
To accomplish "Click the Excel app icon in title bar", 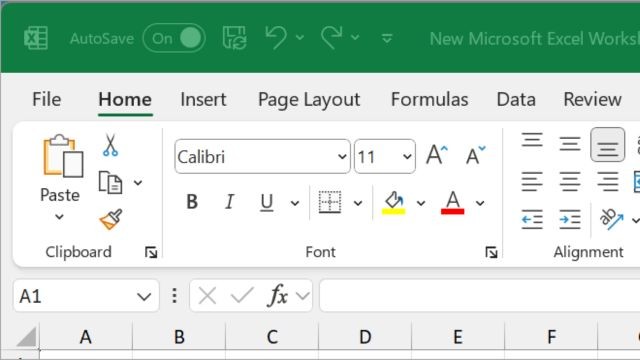I will (x=36, y=38).
